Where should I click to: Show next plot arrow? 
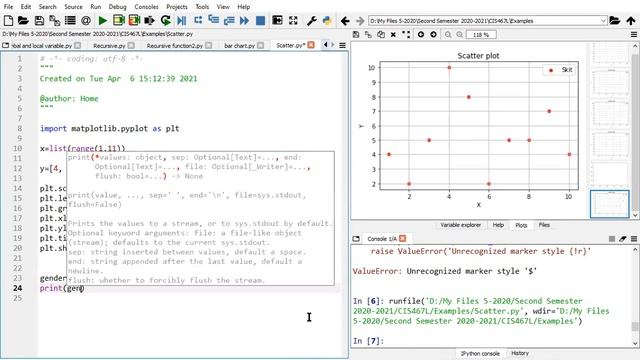click(433, 35)
